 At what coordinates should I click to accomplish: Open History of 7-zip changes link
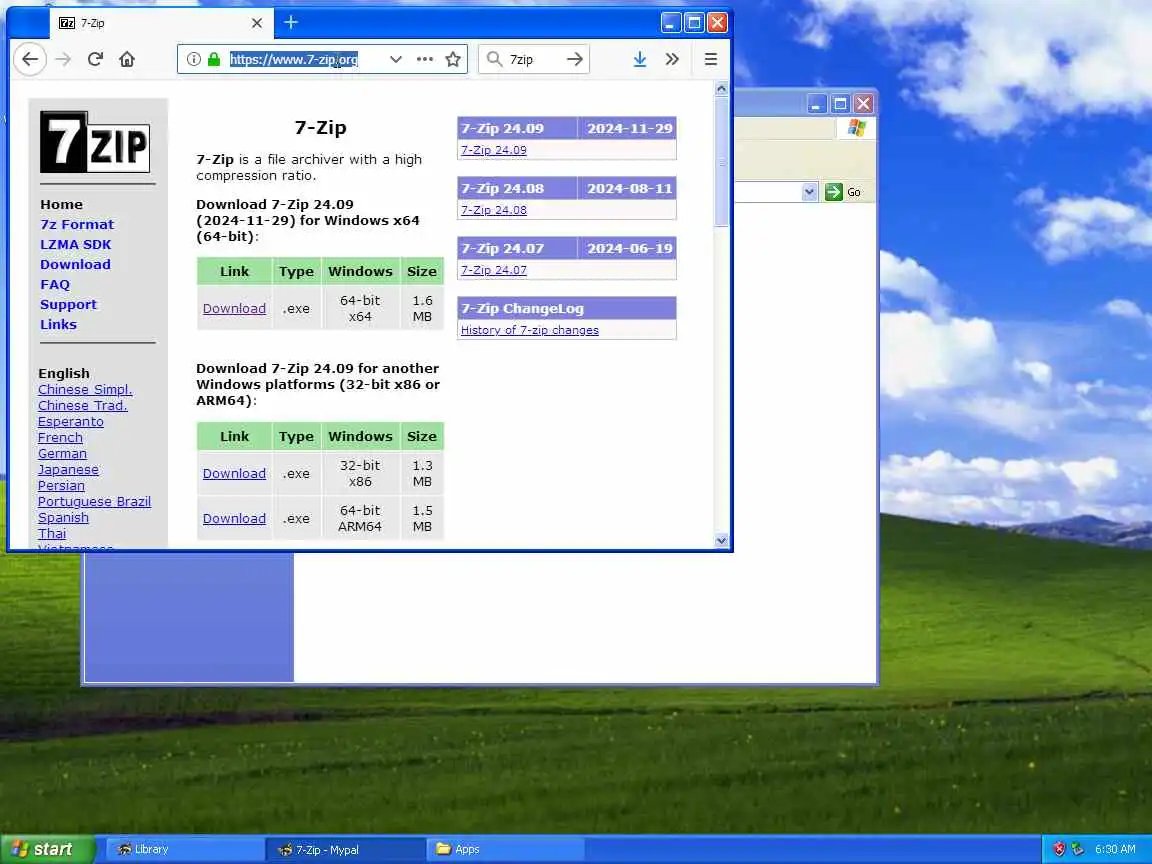click(530, 331)
